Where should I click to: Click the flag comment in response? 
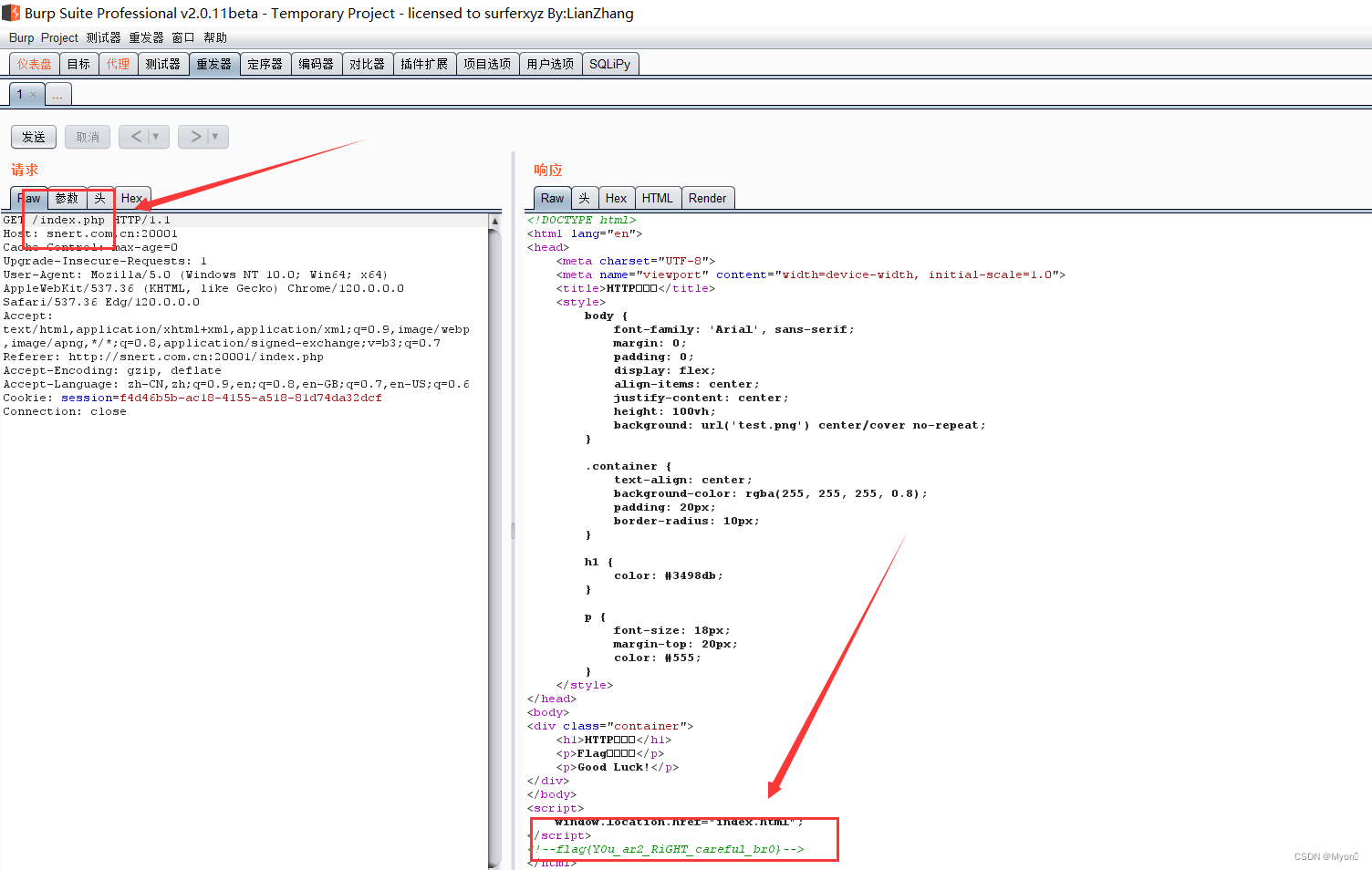pos(666,849)
